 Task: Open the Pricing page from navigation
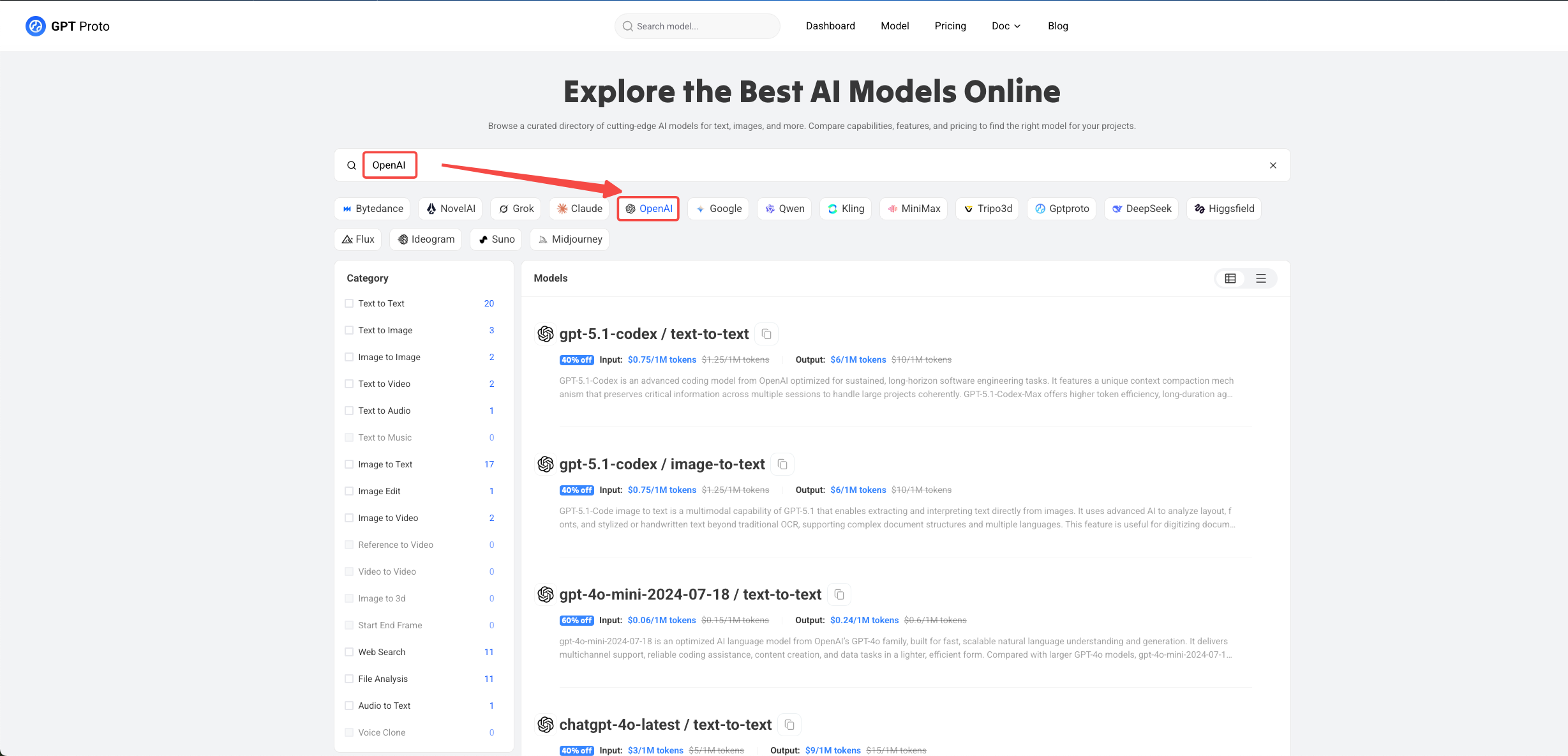point(950,26)
